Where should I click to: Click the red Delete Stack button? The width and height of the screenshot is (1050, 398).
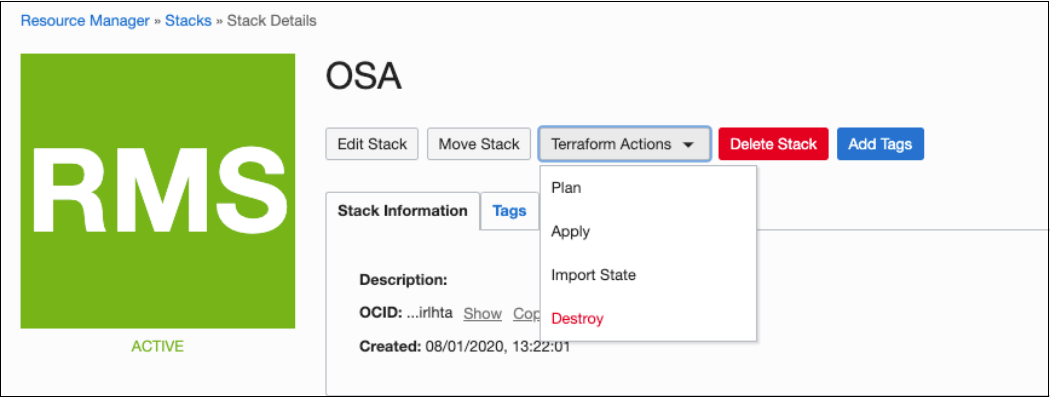pyautogui.click(x=773, y=144)
